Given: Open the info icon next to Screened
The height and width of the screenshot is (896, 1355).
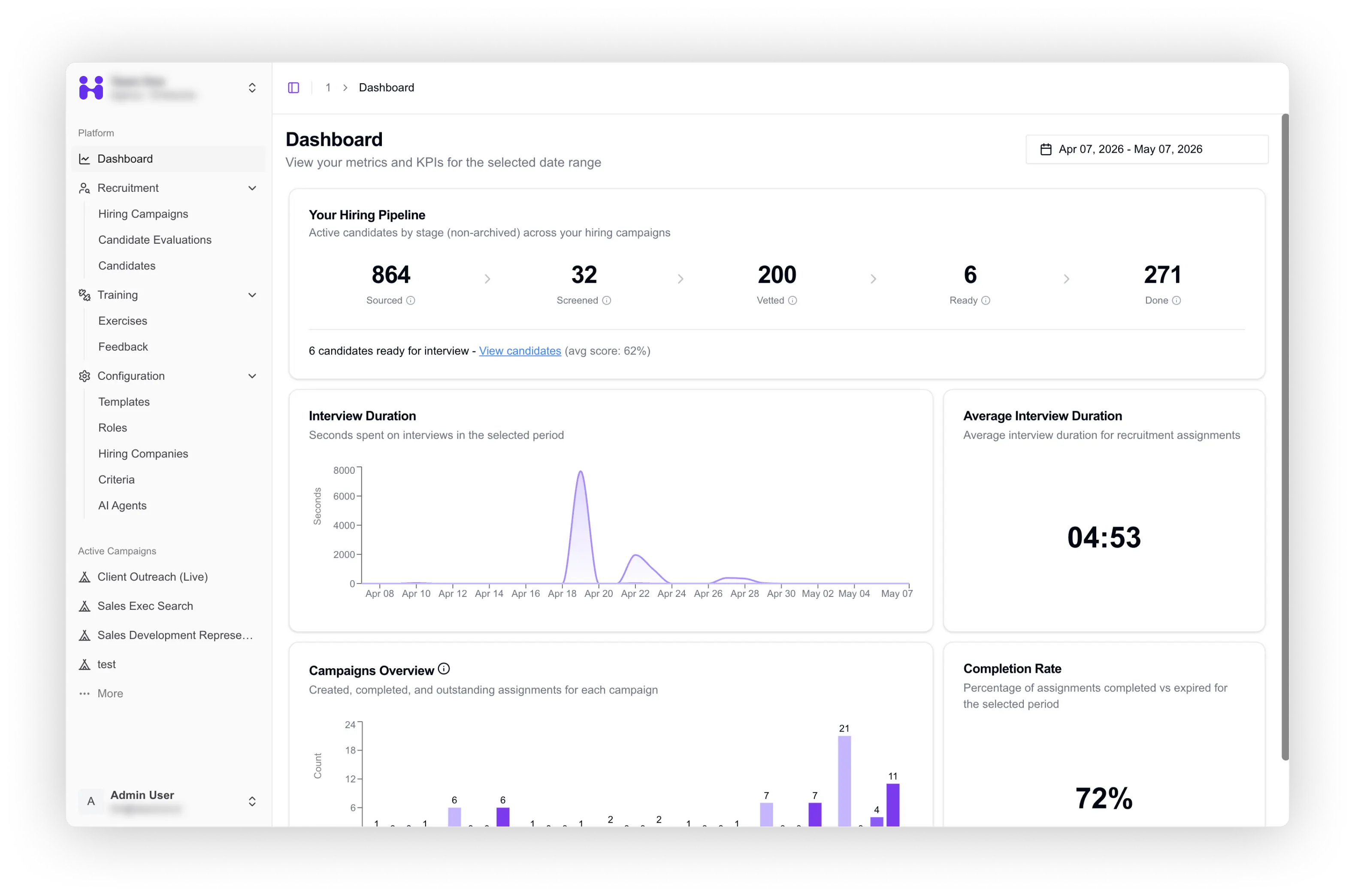Looking at the screenshot, I should pyautogui.click(x=607, y=300).
